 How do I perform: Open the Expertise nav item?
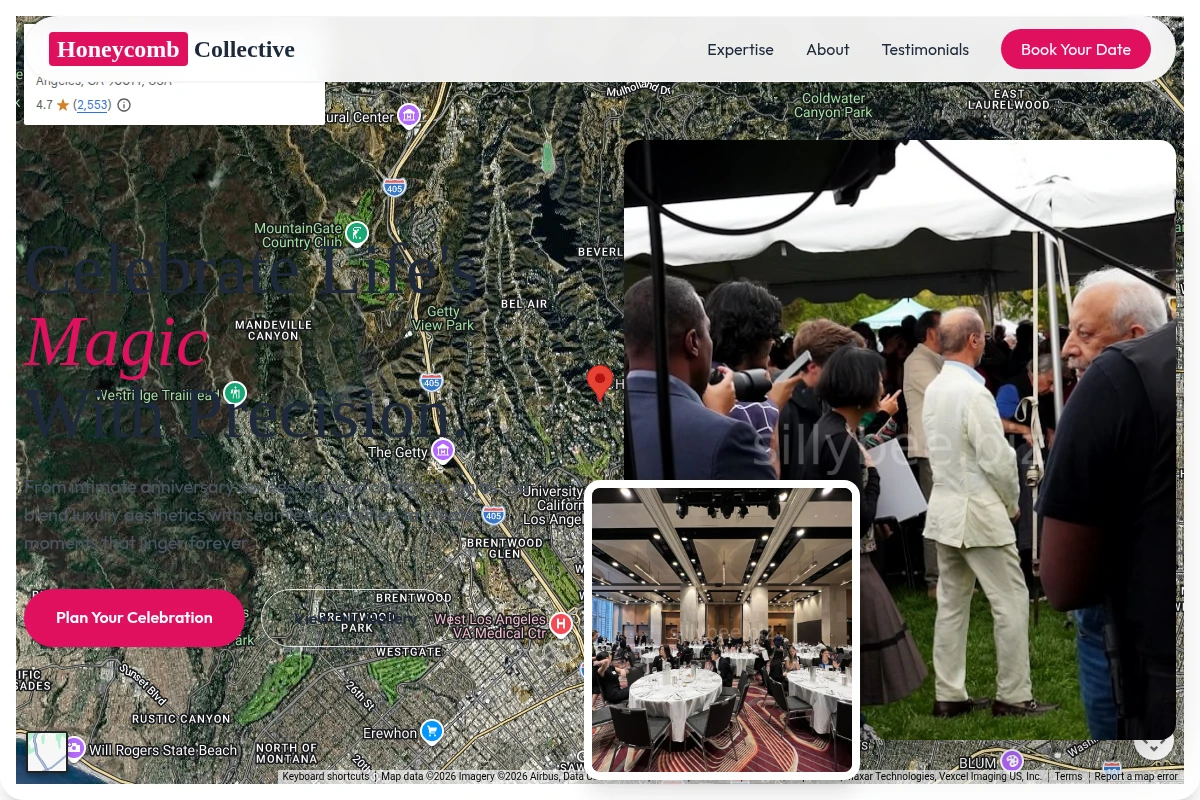point(740,49)
